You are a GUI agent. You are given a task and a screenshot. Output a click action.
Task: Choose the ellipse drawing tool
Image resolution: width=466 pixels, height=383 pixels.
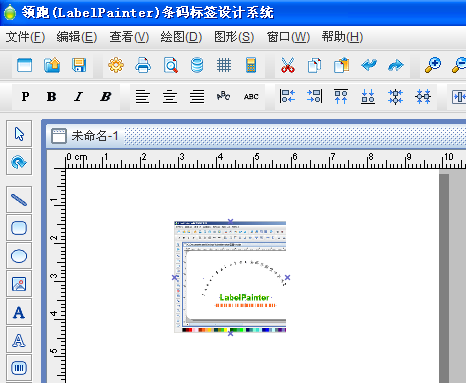pos(19,256)
